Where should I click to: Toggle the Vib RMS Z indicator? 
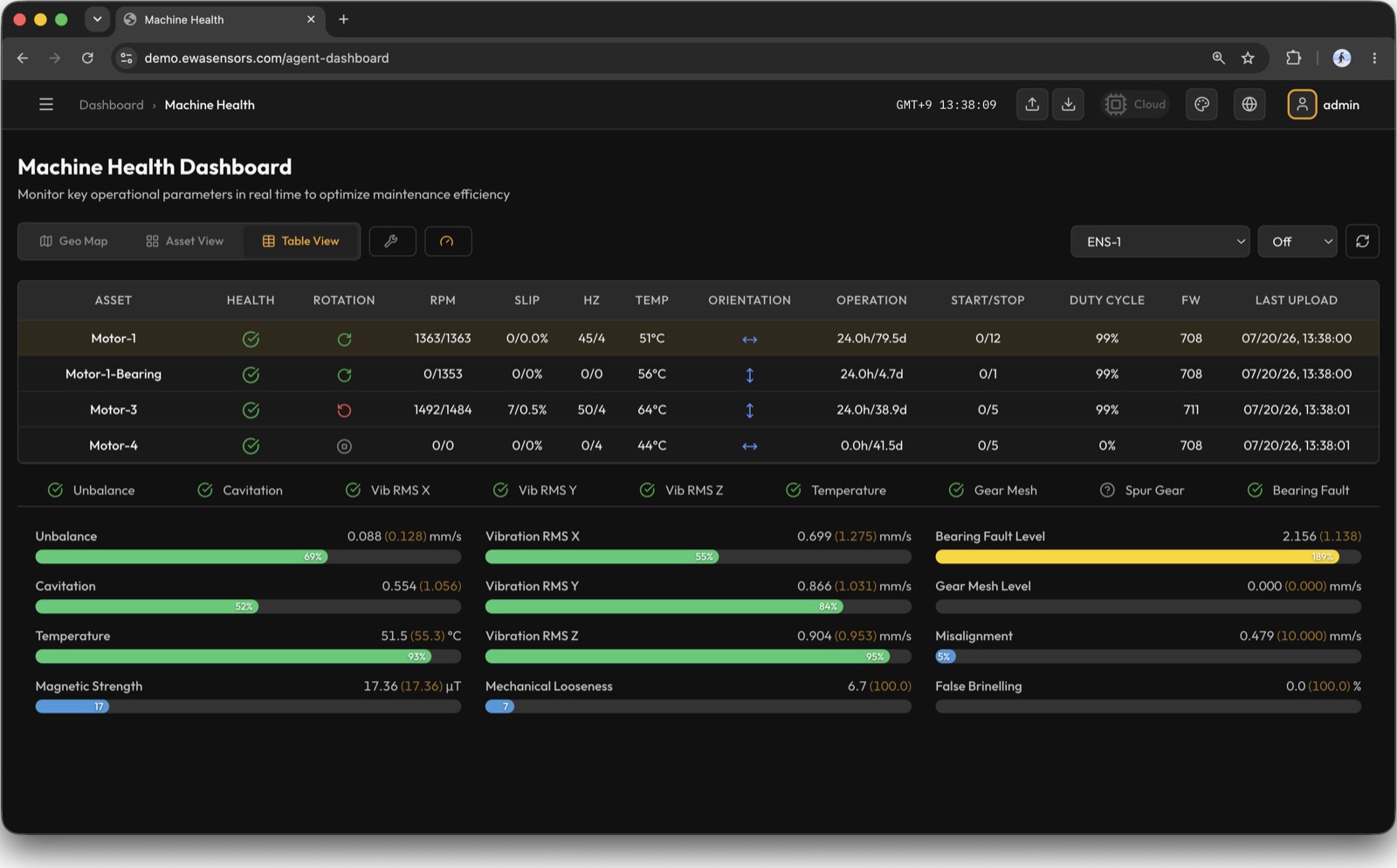(682, 491)
